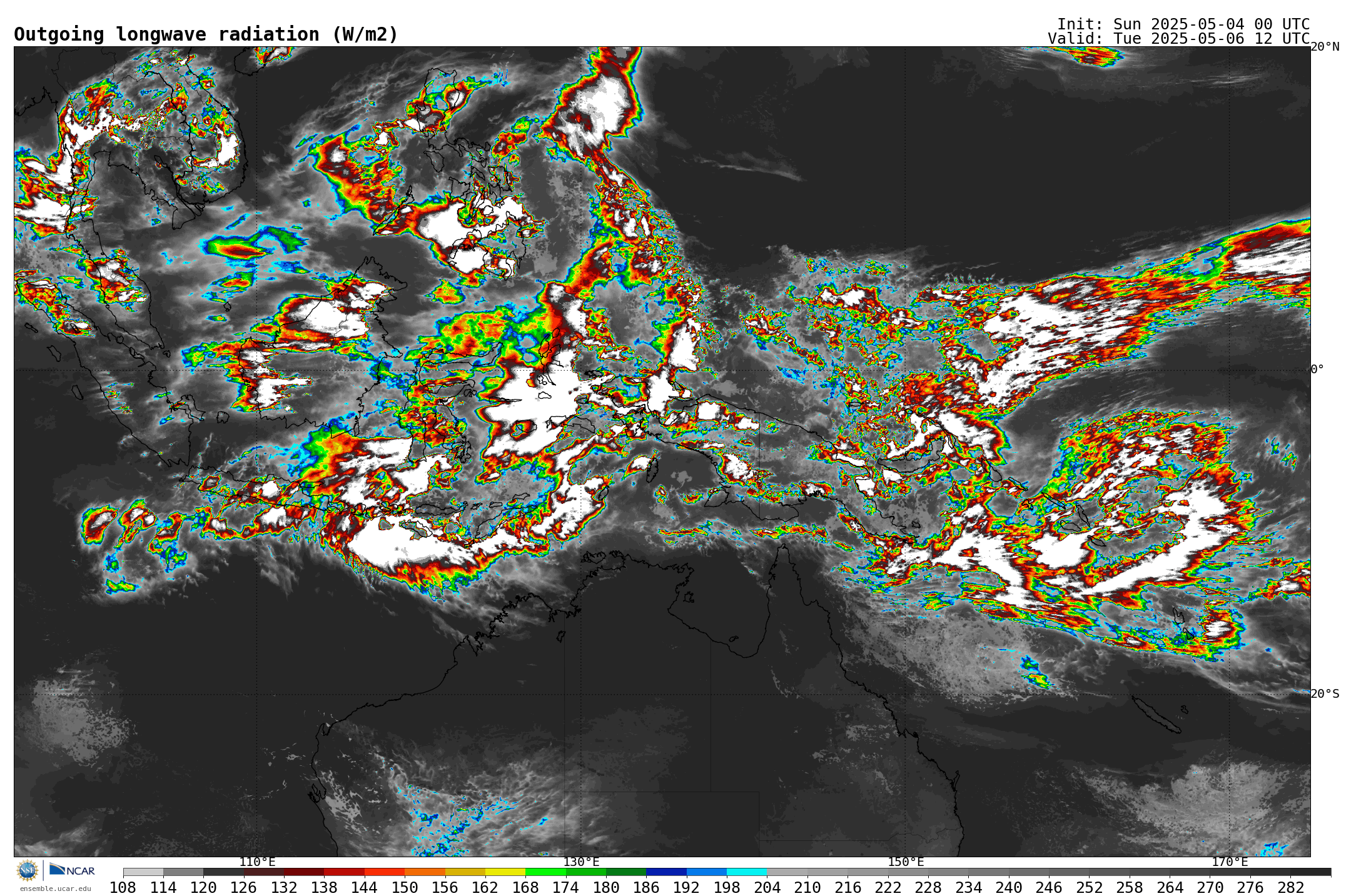This screenshot has width=1351, height=896.
Task: Pick the bright red-orange 144–150 colorbar swatch
Action: [x=385, y=872]
